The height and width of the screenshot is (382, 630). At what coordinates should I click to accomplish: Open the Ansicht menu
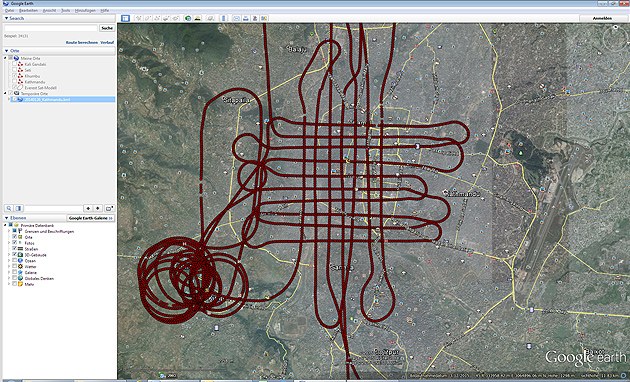49,10
